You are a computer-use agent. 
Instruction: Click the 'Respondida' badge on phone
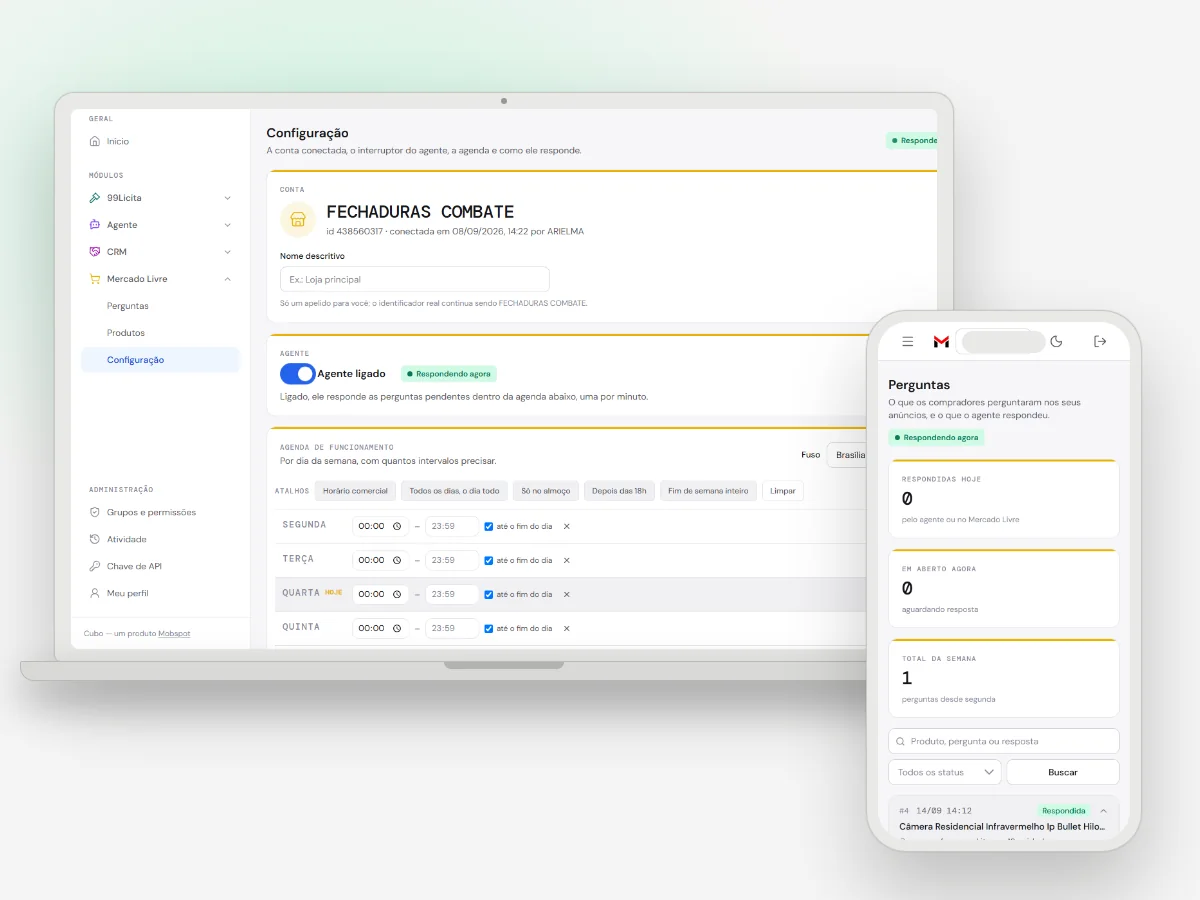1063,811
